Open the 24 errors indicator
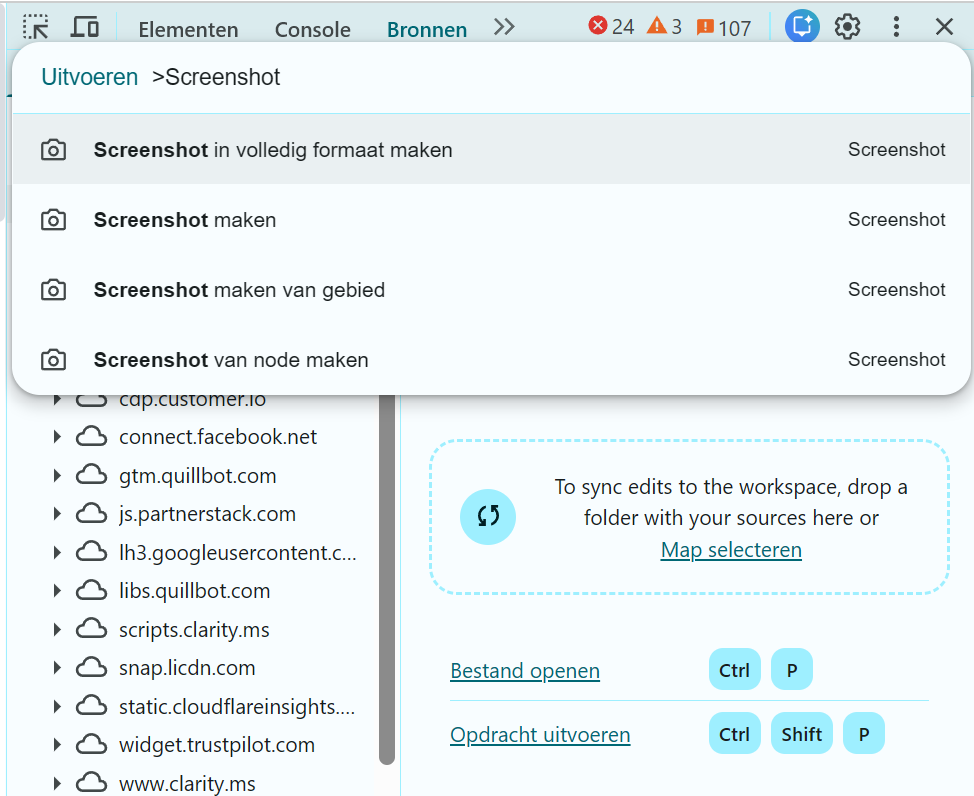 (x=611, y=27)
